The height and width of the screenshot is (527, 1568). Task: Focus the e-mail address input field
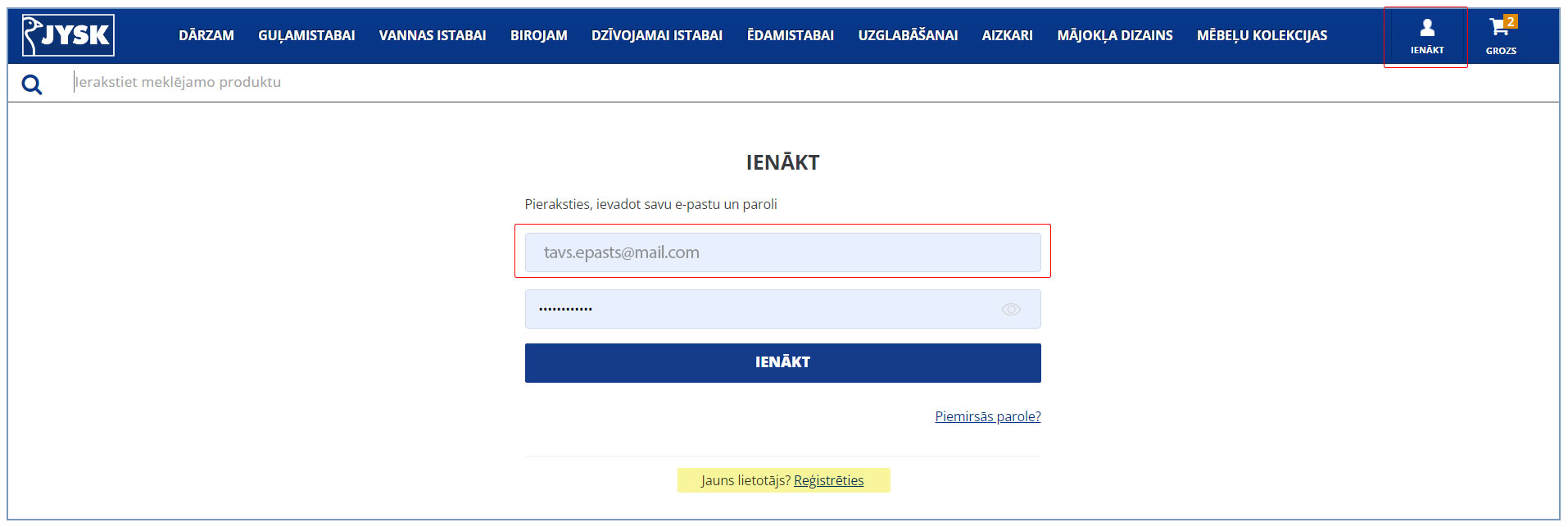click(x=783, y=252)
